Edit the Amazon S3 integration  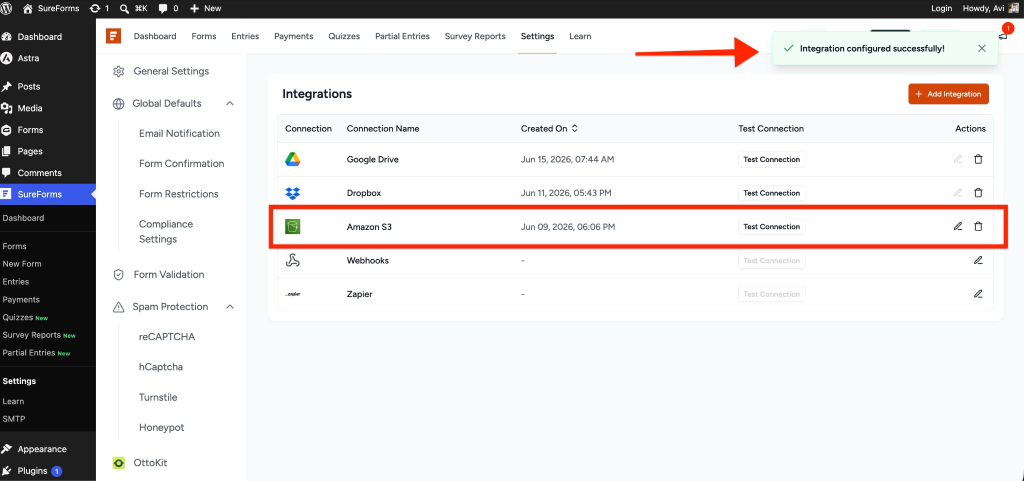[x=958, y=226]
